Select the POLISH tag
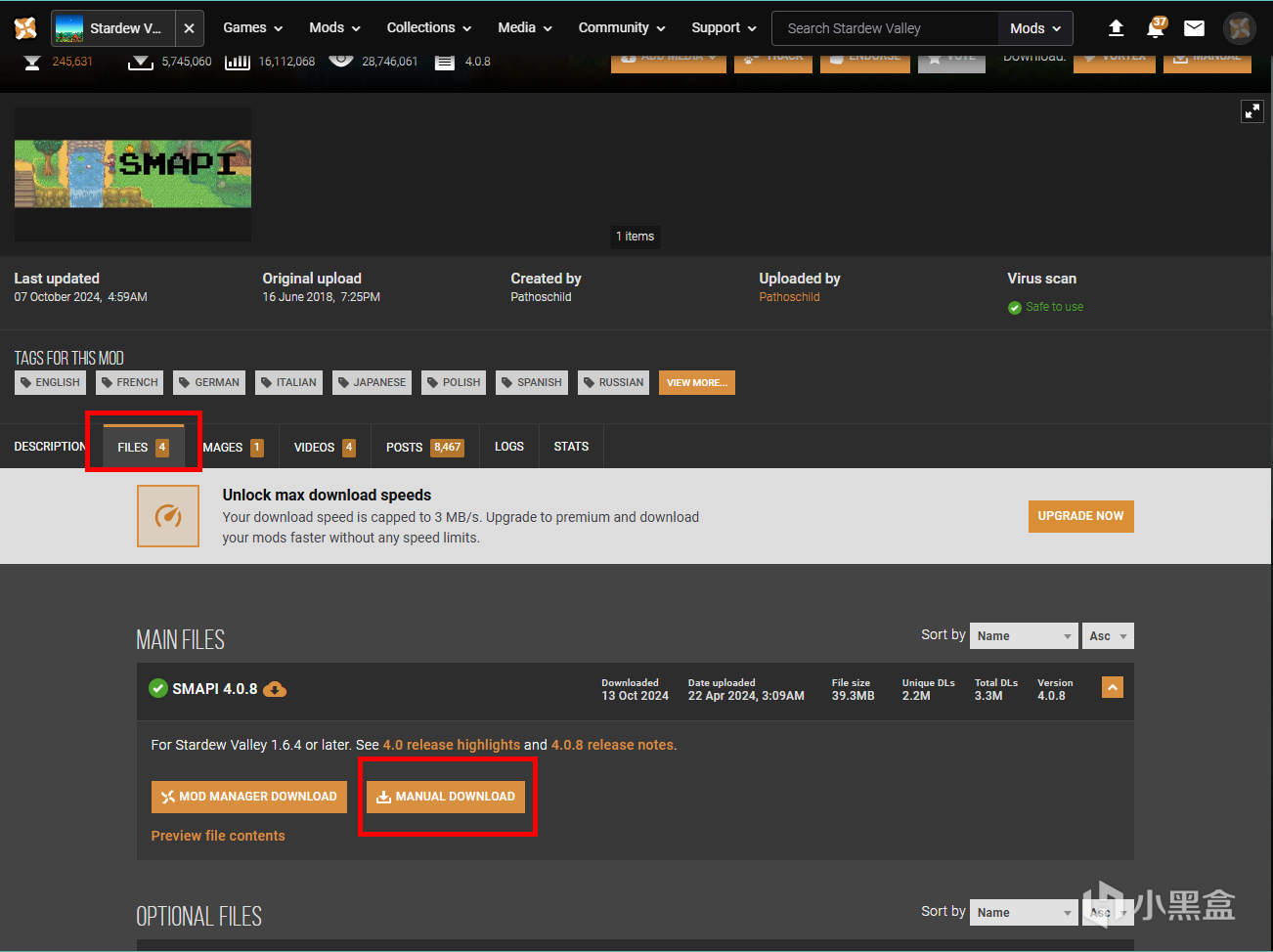 pyautogui.click(x=454, y=382)
